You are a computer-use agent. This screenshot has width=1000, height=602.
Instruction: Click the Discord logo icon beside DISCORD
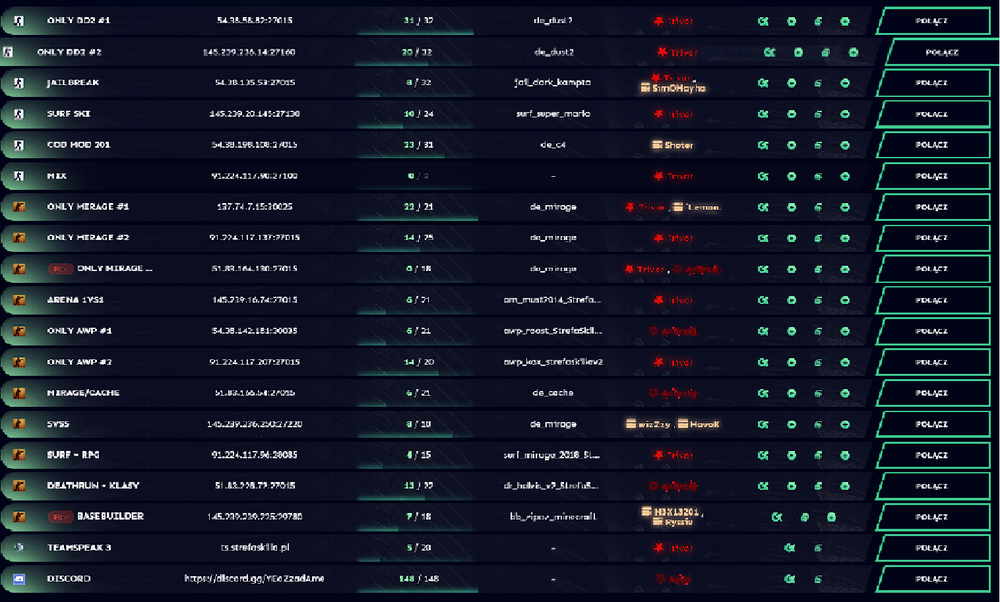[x=19, y=578]
